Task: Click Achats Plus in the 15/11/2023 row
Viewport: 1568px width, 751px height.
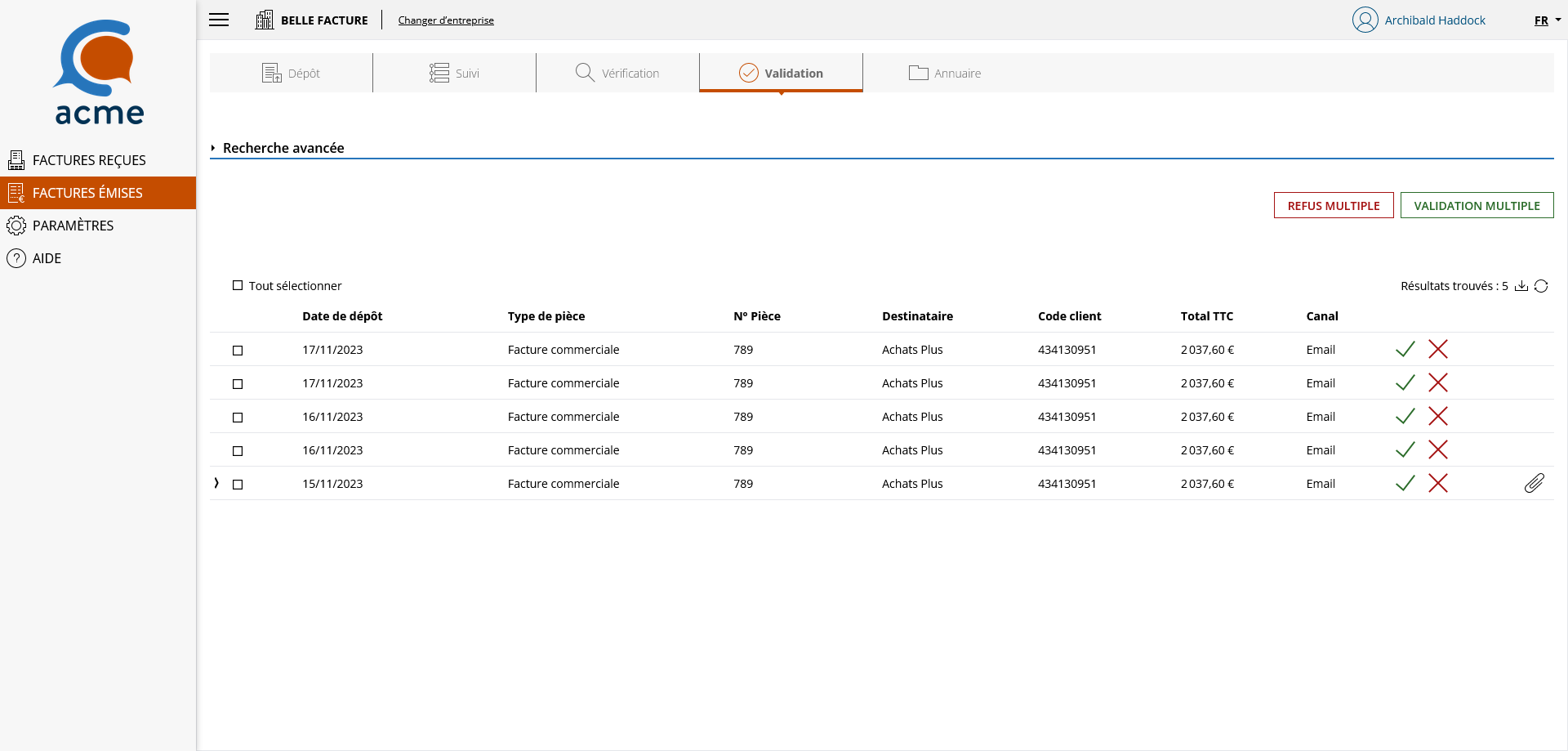Action: click(912, 484)
